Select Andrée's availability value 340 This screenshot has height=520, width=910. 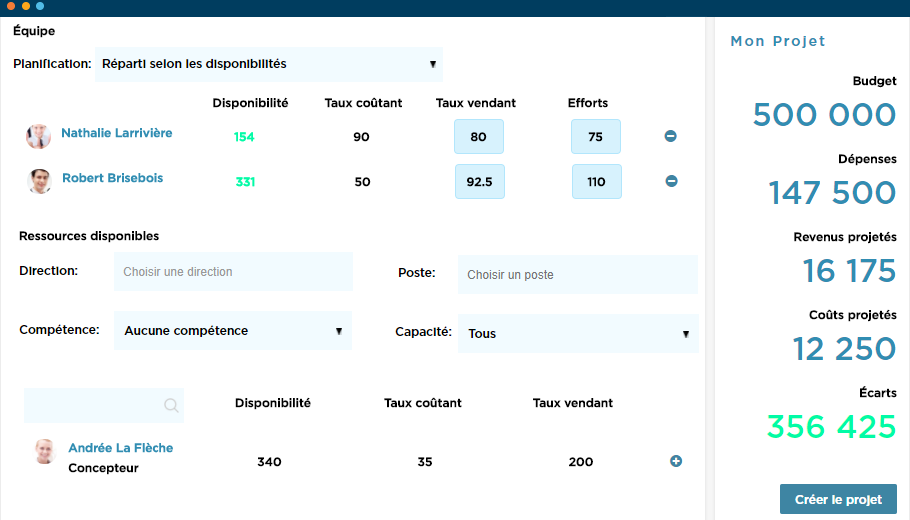point(269,462)
